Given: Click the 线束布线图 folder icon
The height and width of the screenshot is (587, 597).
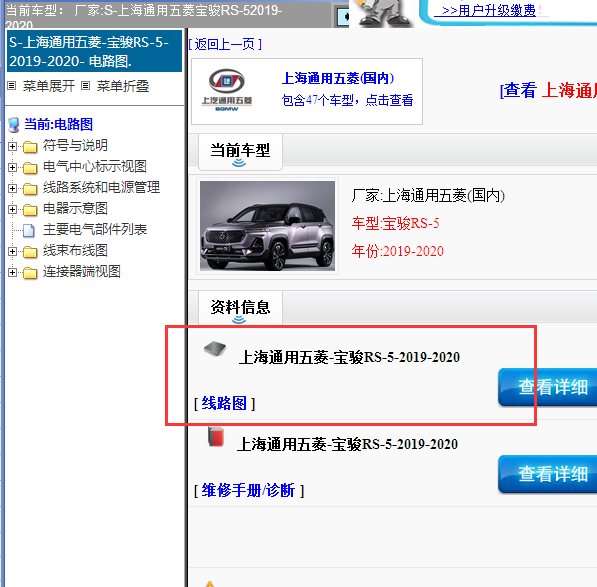Looking at the screenshot, I should (30, 252).
